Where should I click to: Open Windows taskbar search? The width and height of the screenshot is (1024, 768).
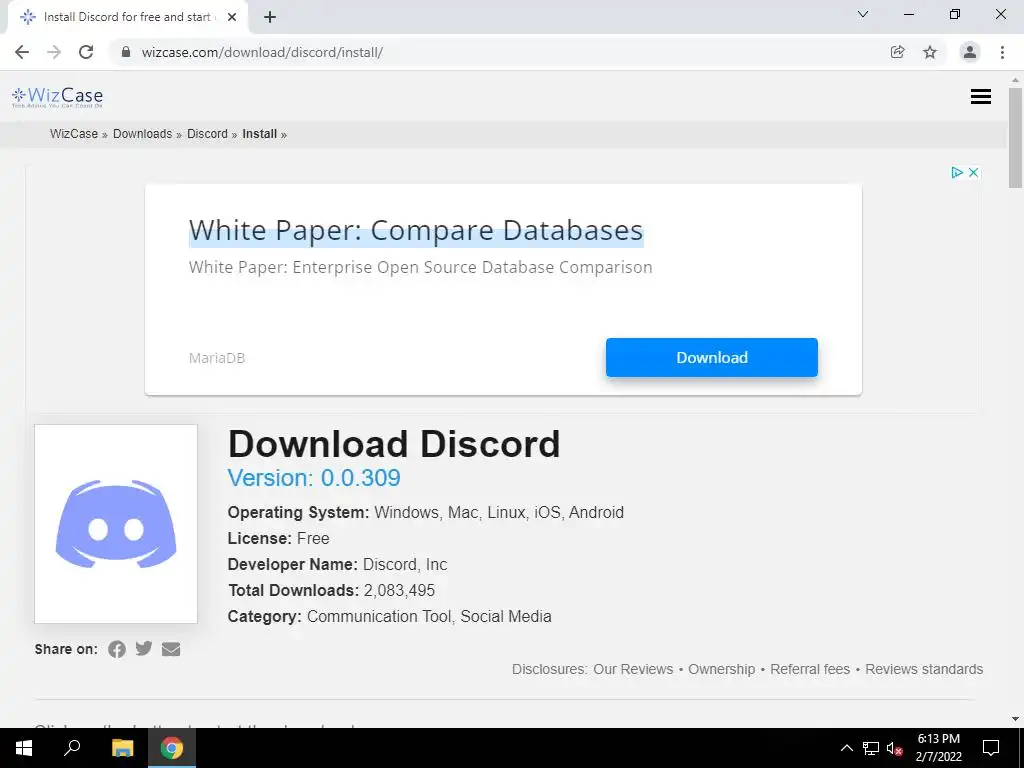72,748
